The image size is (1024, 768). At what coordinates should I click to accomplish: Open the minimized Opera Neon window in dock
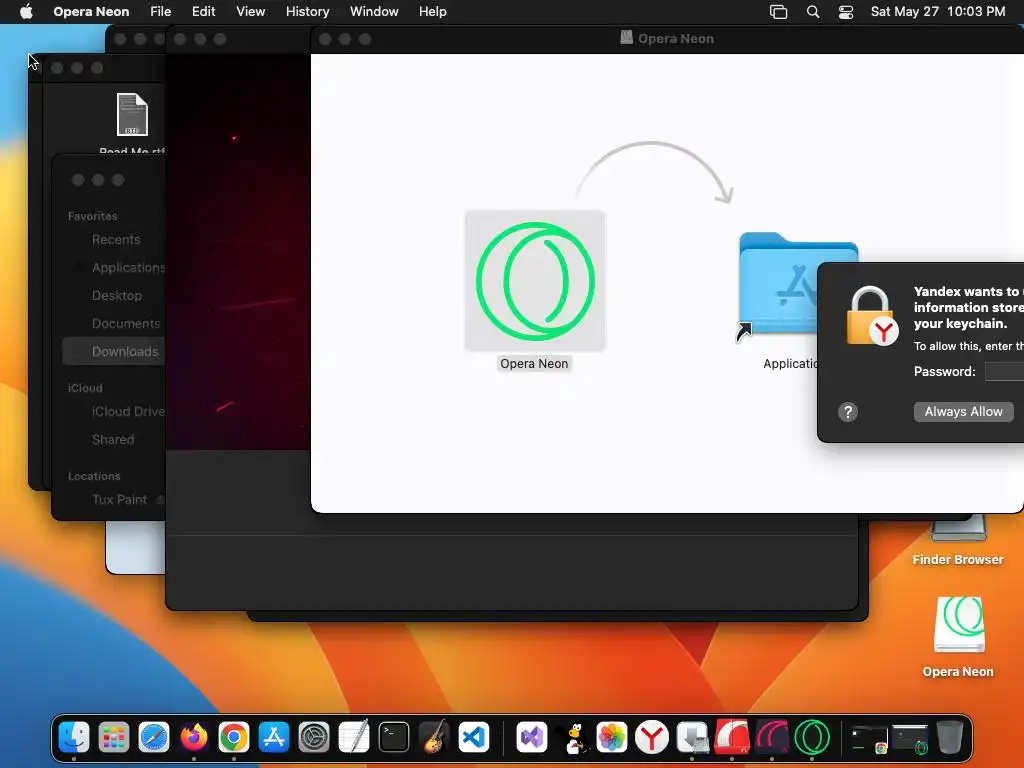pos(910,739)
